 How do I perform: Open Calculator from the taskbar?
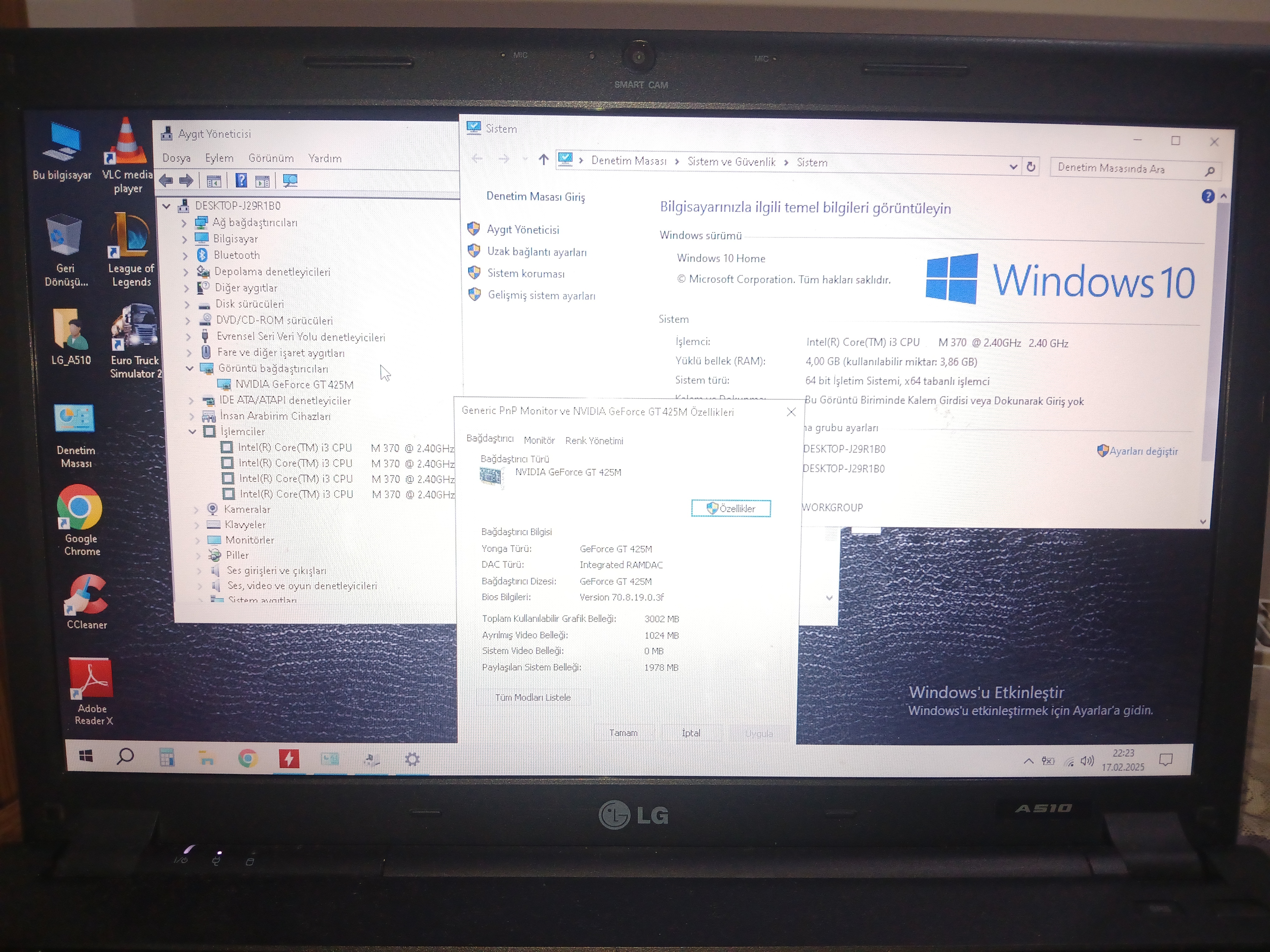(167, 758)
